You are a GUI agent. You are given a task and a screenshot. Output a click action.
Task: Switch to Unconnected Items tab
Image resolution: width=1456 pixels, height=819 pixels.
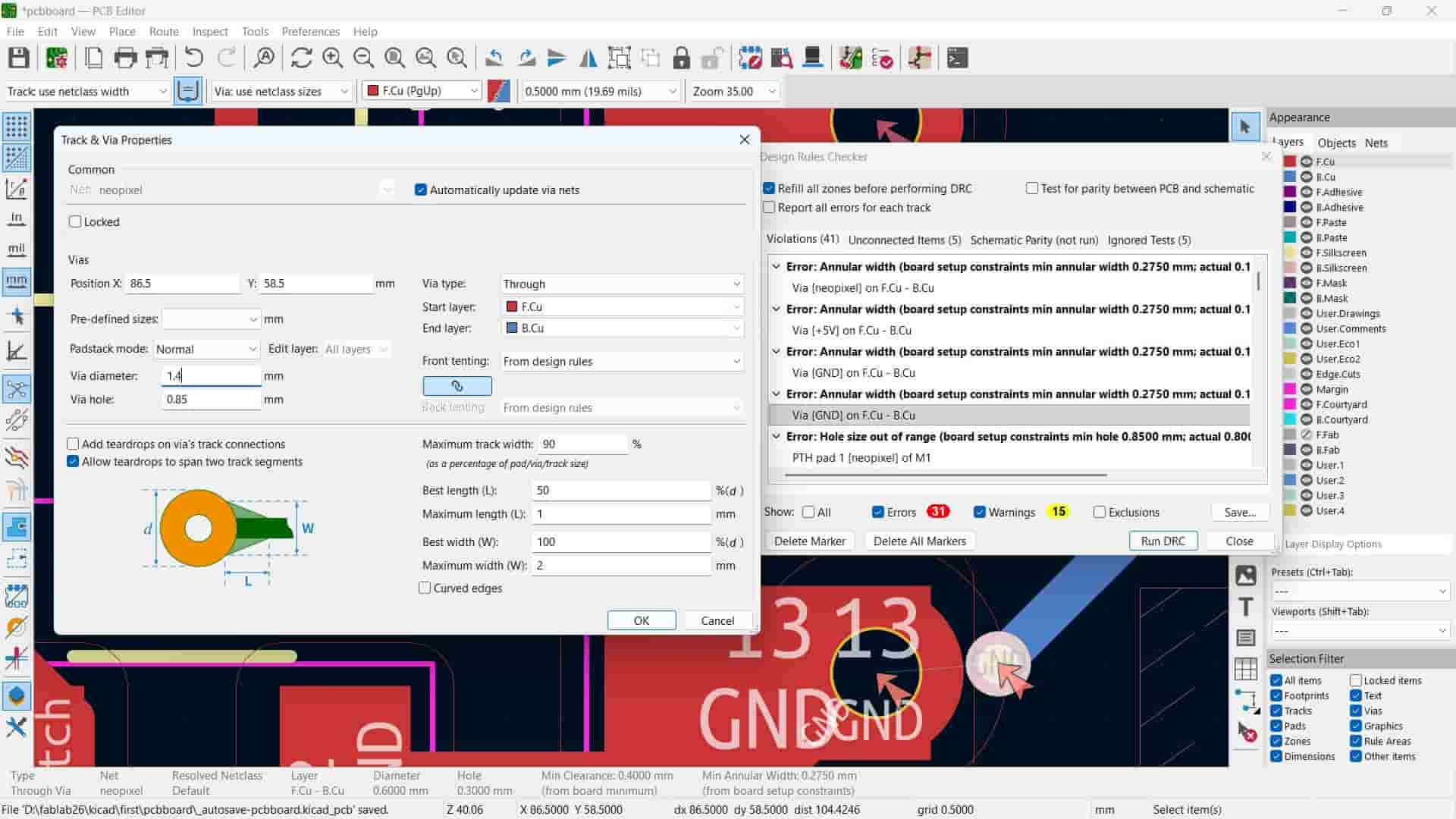pyautogui.click(x=904, y=240)
